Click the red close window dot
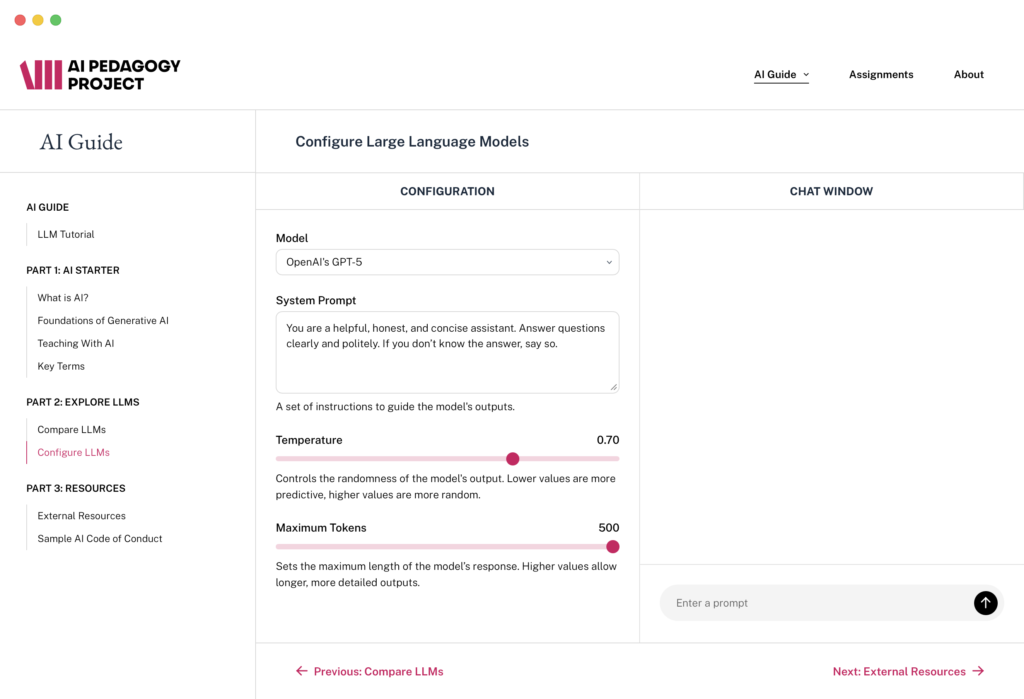Viewport: 1024px width, 699px height. [x=20, y=20]
